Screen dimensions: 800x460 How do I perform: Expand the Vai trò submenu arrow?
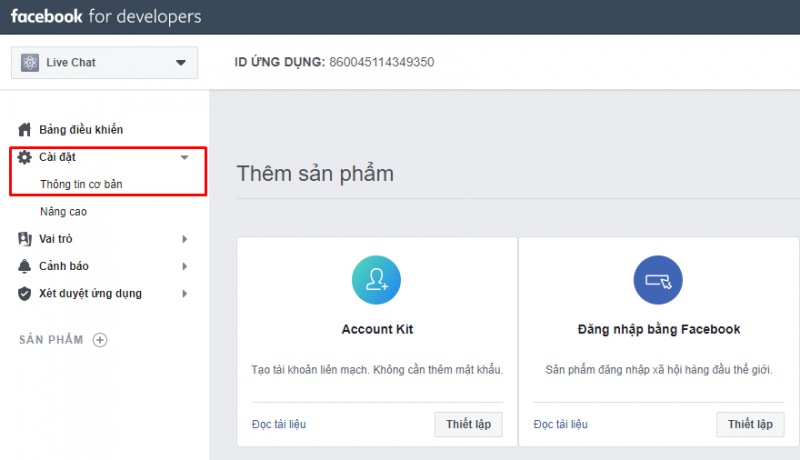[184, 239]
